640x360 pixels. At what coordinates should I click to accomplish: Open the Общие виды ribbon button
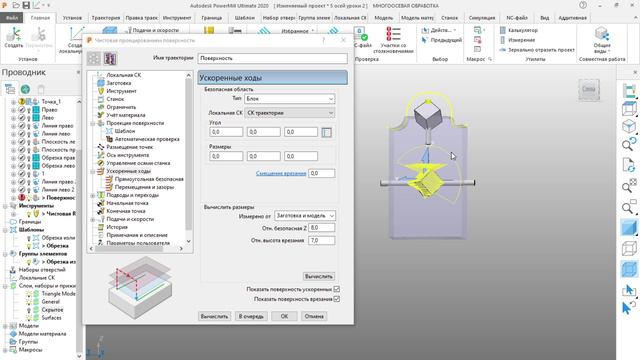click(602, 40)
